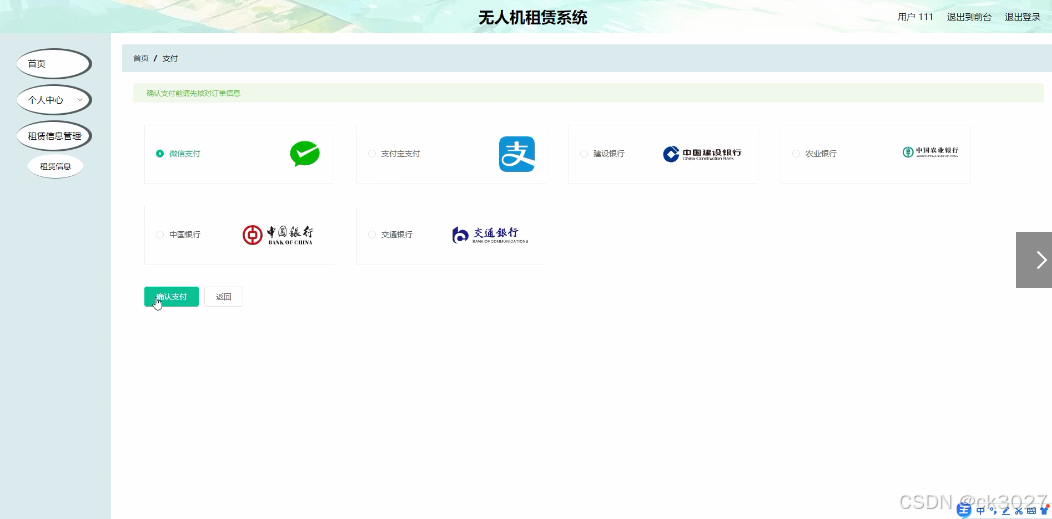Click the Agricultural Bank of China logo
Screen dimensions: 1052x519
tap(930, 152)
